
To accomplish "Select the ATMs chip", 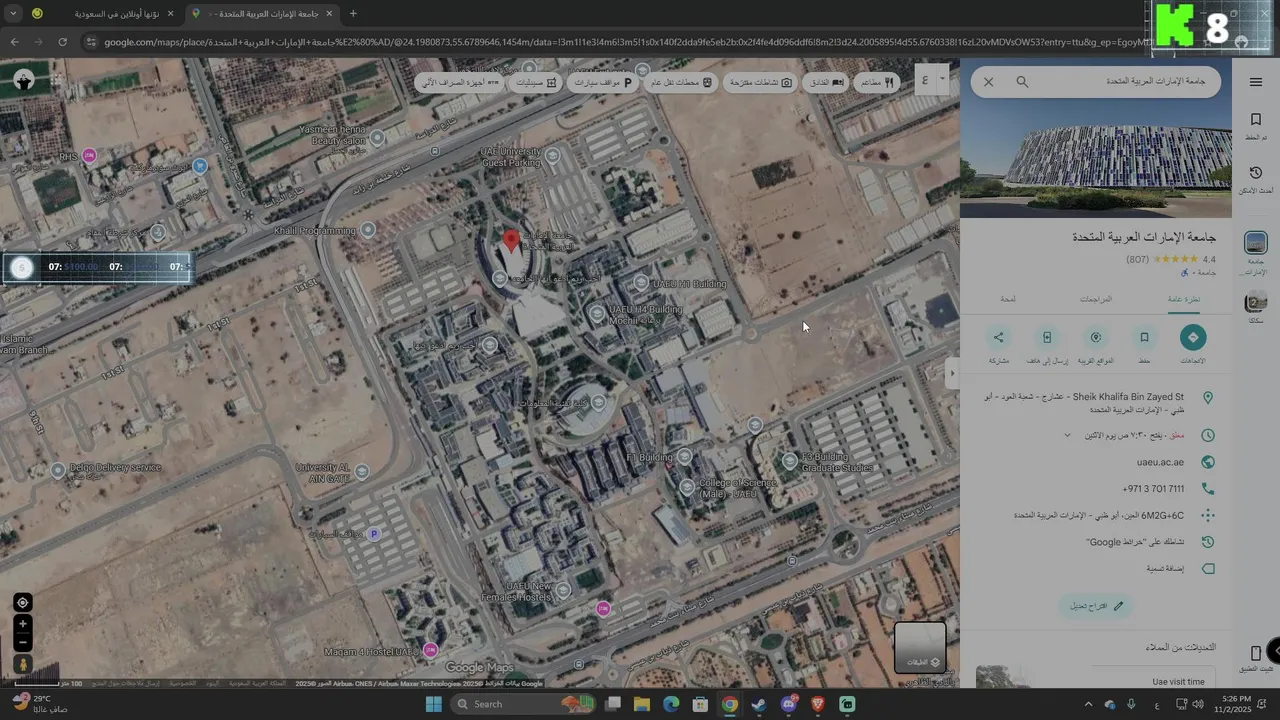I will pos(459,82).
